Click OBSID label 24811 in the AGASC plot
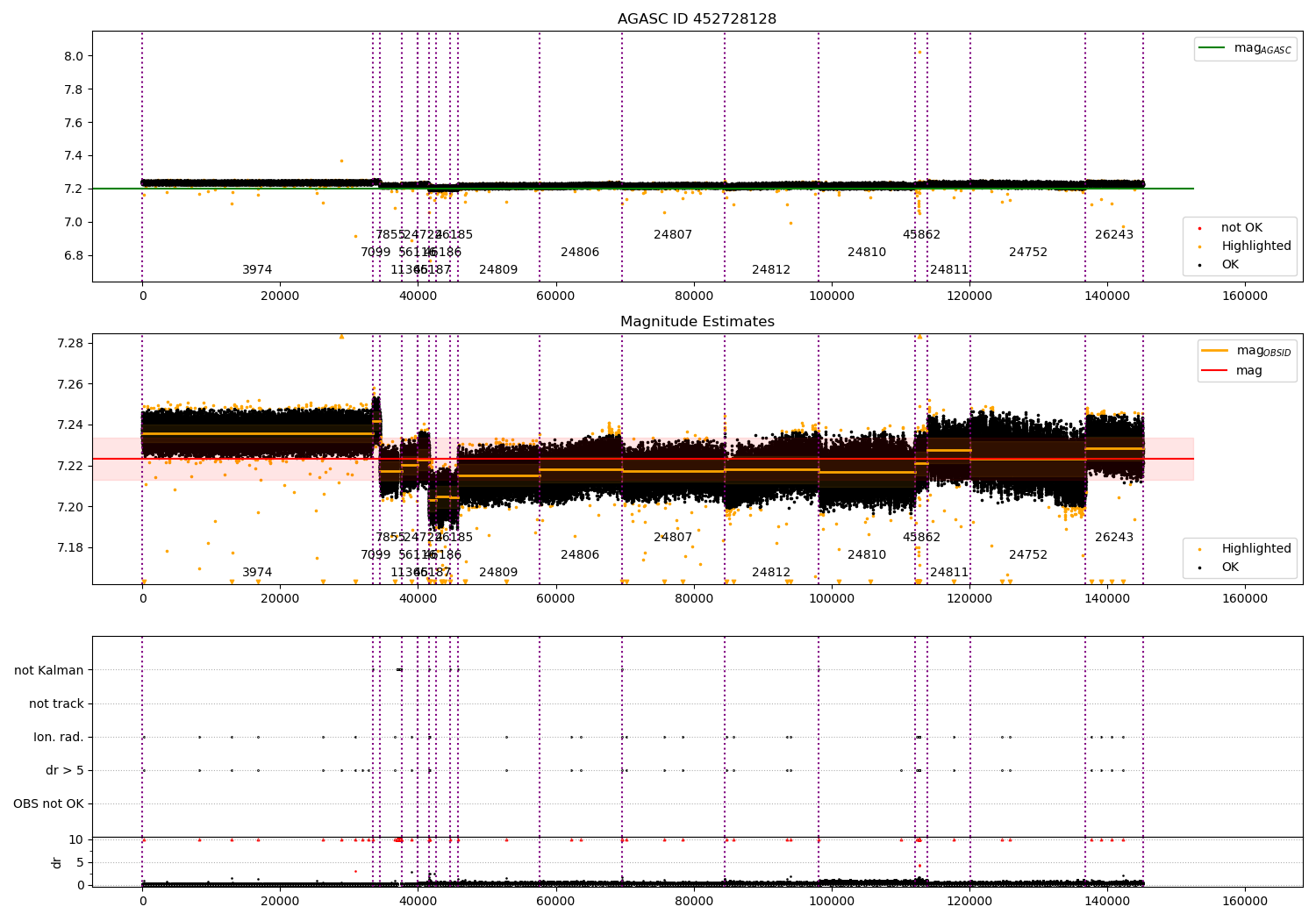 [x=949, y=270]
